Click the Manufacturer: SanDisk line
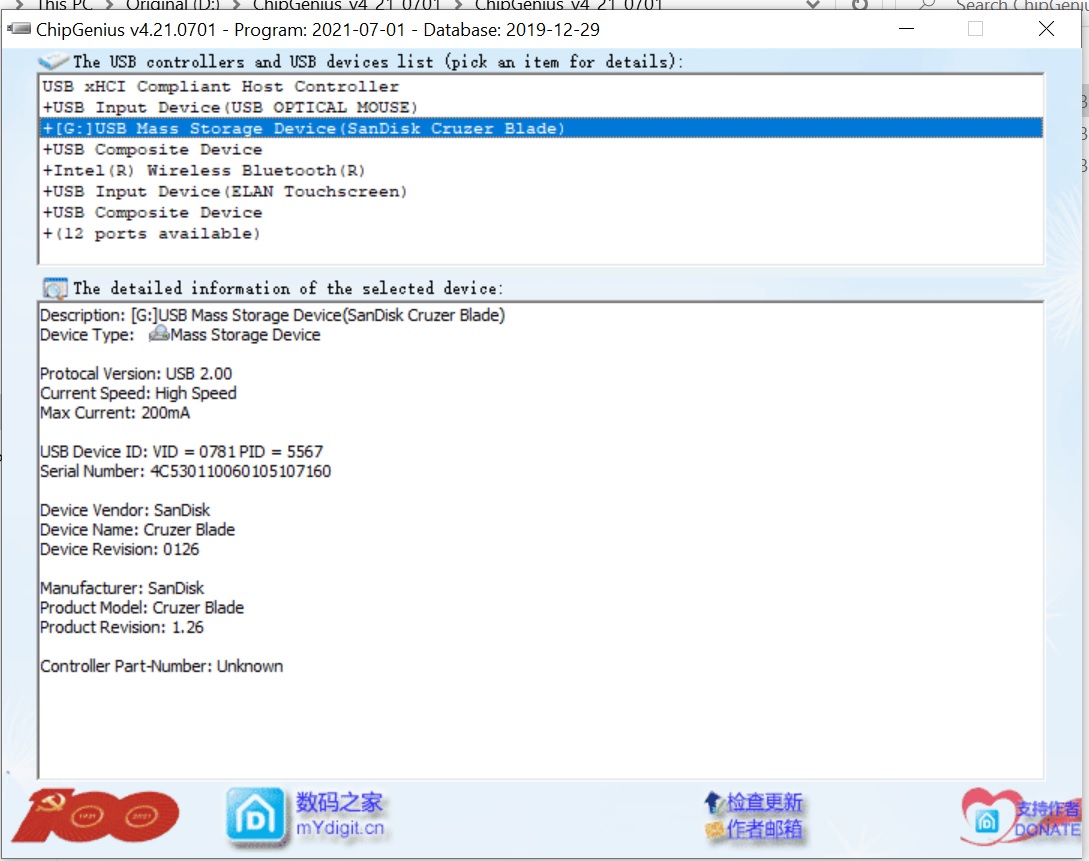Screen dimensions: 1089x861 coord(122,588)
